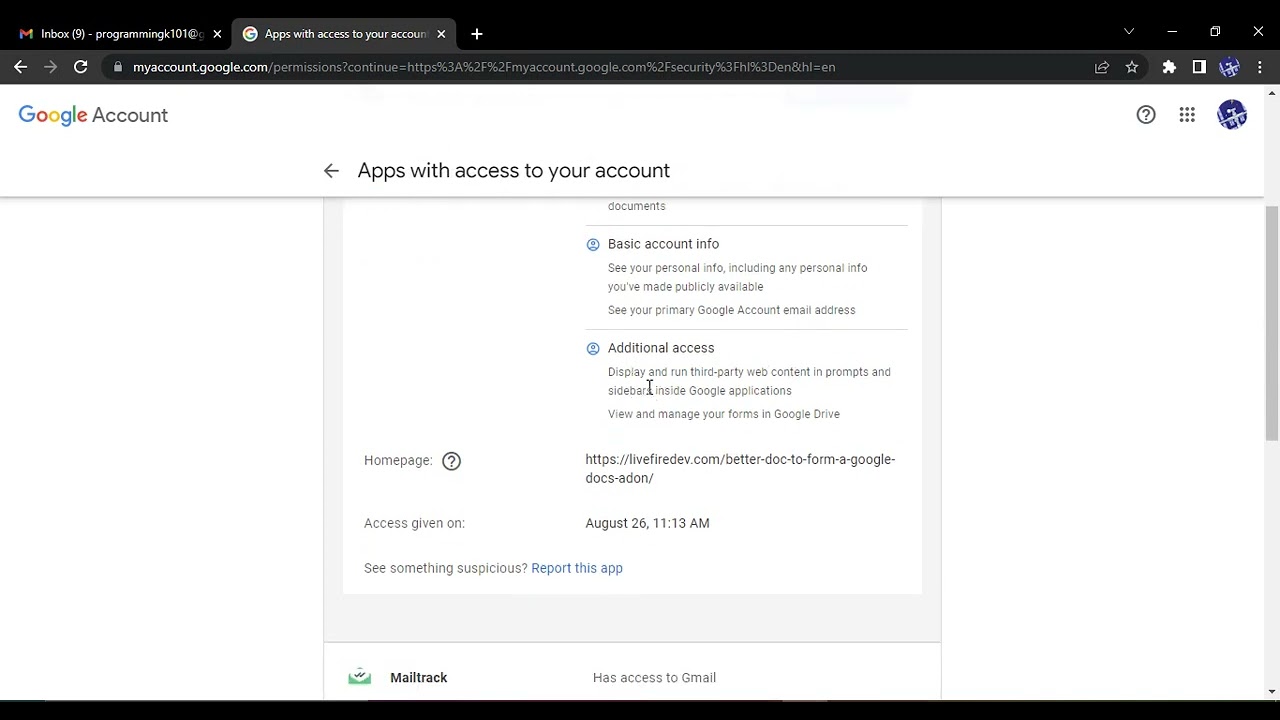The image size is (1280, 720).
Task: Click the scrollbar down arrow
Action: (1272, 692)
